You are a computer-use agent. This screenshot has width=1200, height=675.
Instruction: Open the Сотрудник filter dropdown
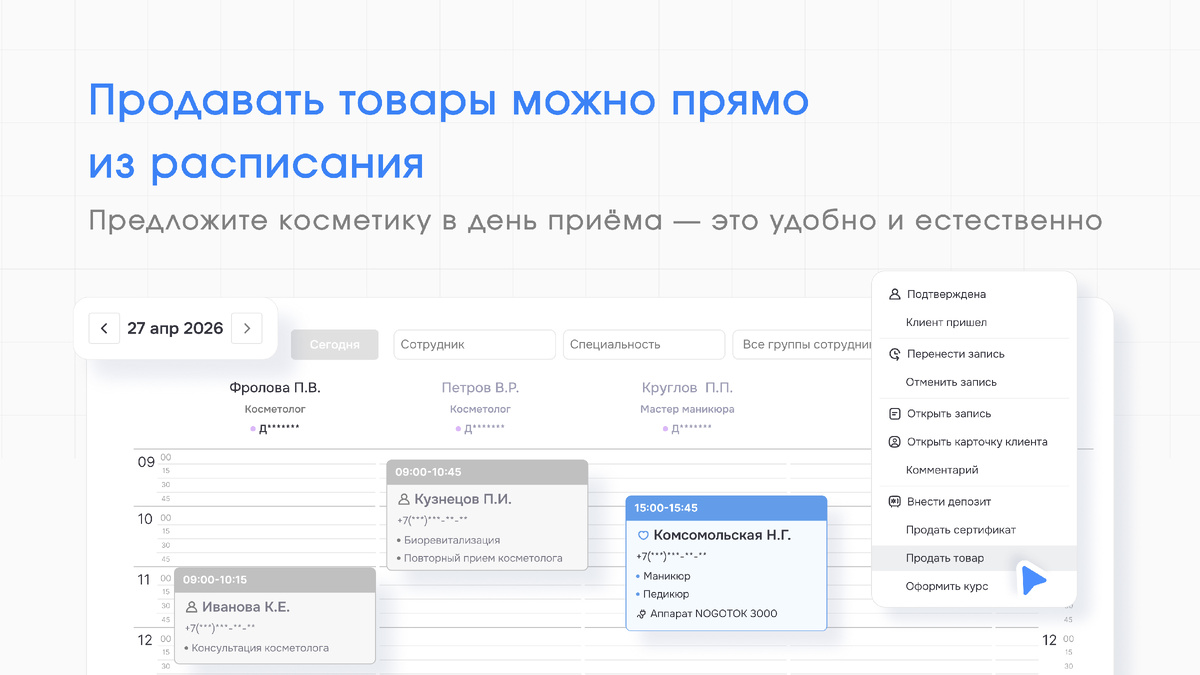[474, 344]
